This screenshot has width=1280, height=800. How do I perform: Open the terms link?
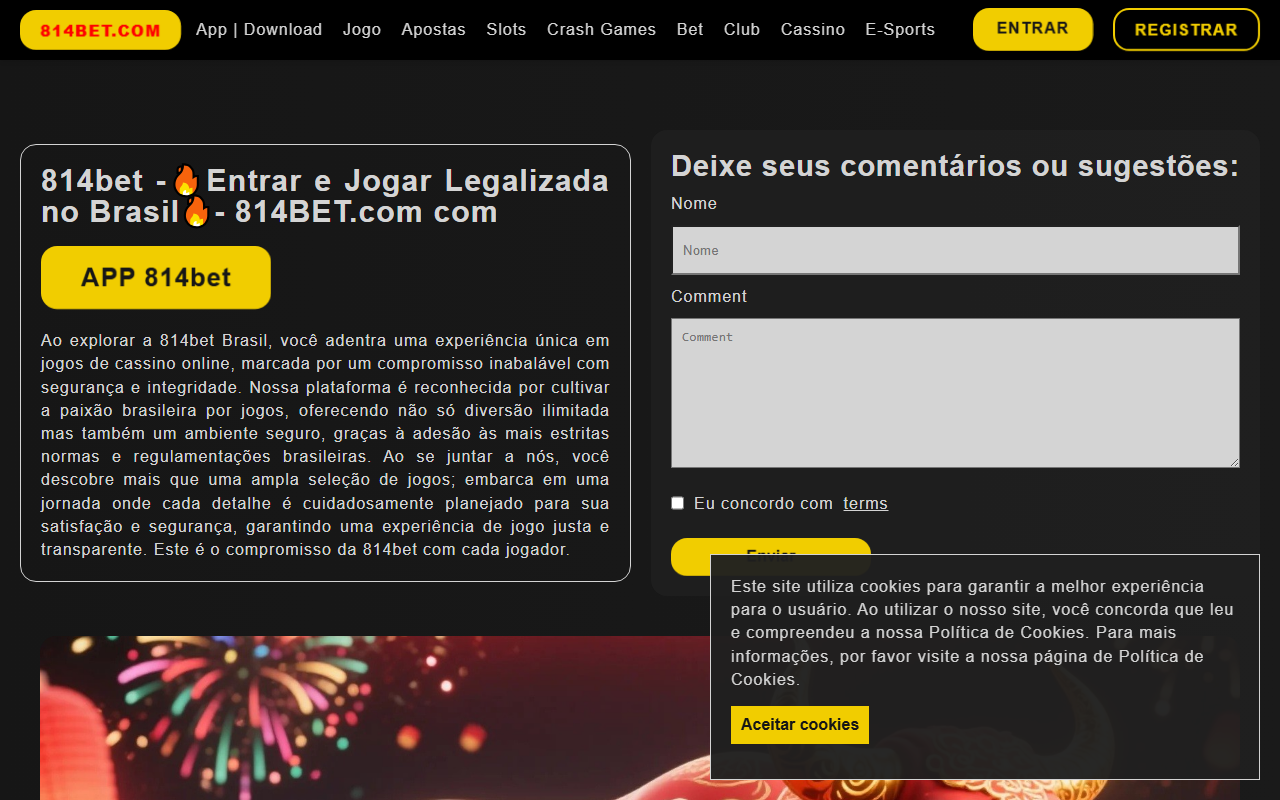[865, 504]
